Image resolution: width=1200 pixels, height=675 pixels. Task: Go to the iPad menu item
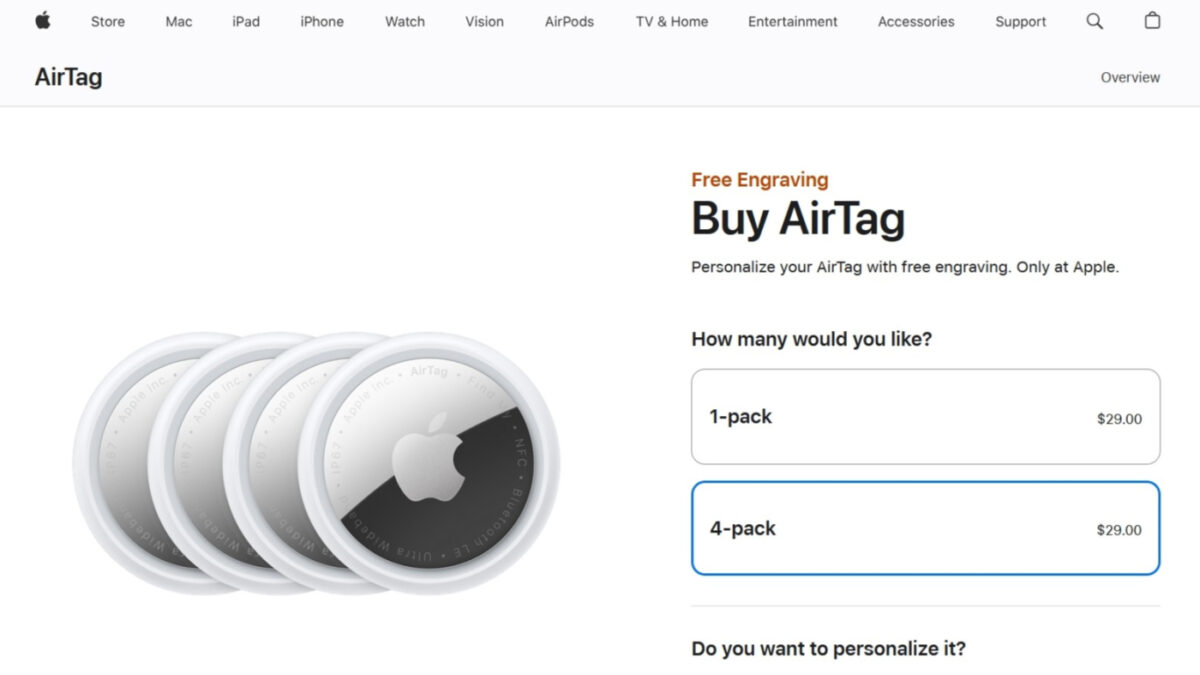point(246,21)
